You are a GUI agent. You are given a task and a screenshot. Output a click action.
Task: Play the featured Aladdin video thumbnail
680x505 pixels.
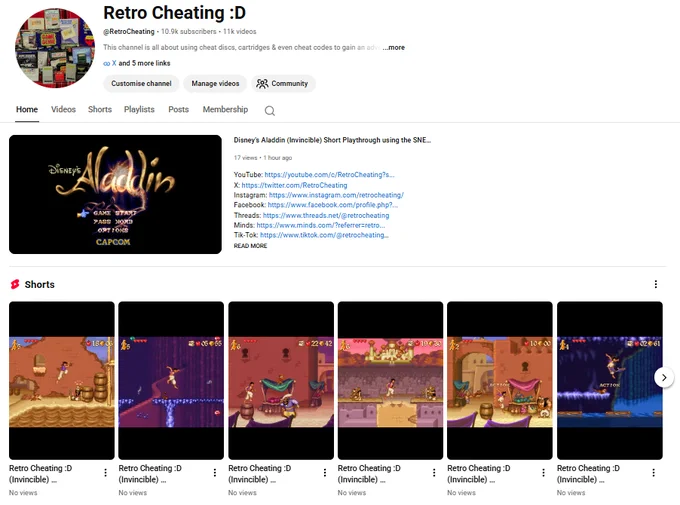(x=115, y=194)
